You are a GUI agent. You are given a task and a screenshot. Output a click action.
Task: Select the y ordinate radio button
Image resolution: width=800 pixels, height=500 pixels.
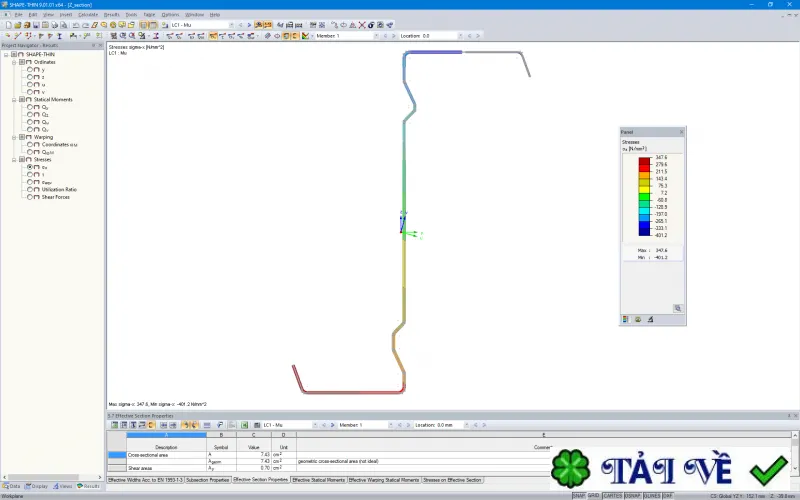point(30,69)
